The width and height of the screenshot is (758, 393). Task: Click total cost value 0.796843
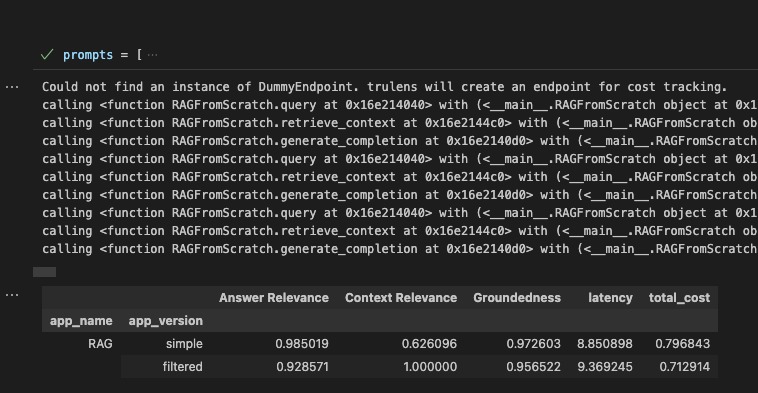point(683,344)
